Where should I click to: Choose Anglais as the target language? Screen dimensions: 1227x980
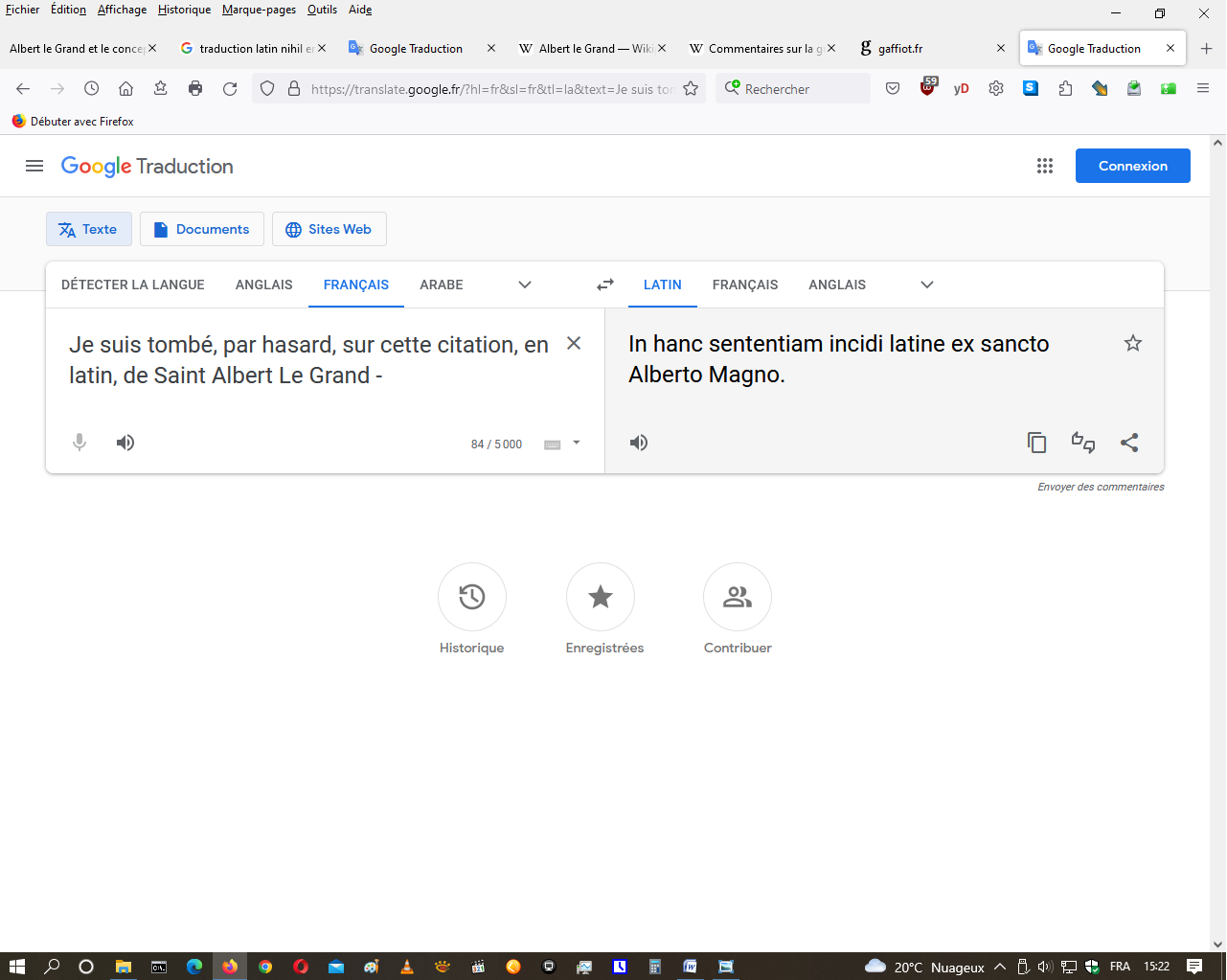[837, 285]
